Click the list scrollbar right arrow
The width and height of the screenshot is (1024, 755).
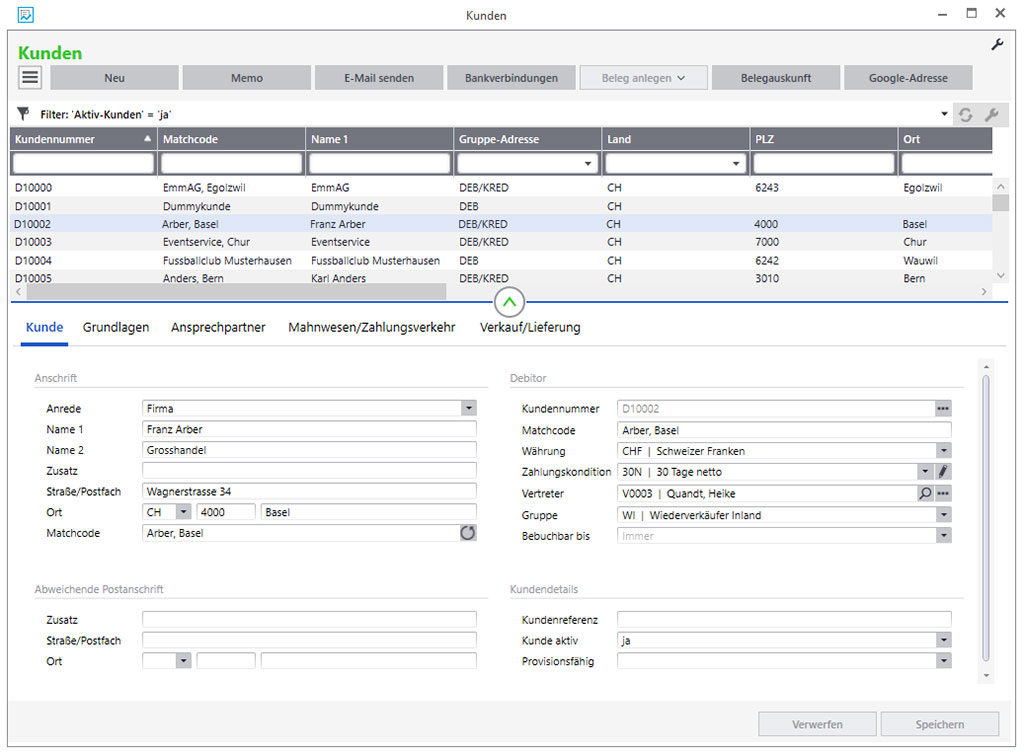coord(984,291)
